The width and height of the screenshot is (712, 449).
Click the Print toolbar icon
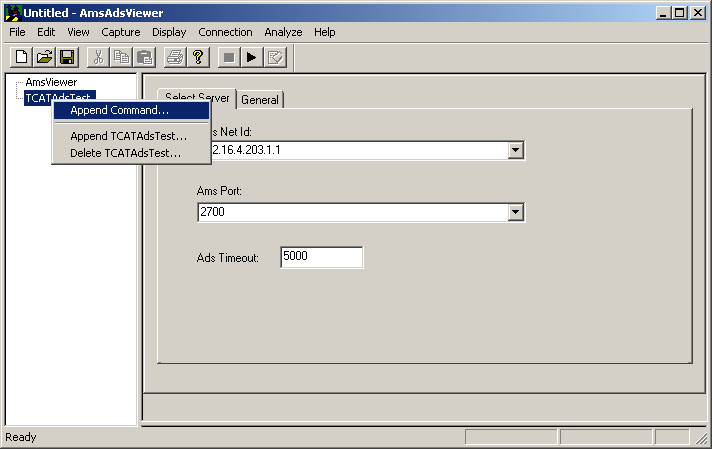[x=175, y=58]
